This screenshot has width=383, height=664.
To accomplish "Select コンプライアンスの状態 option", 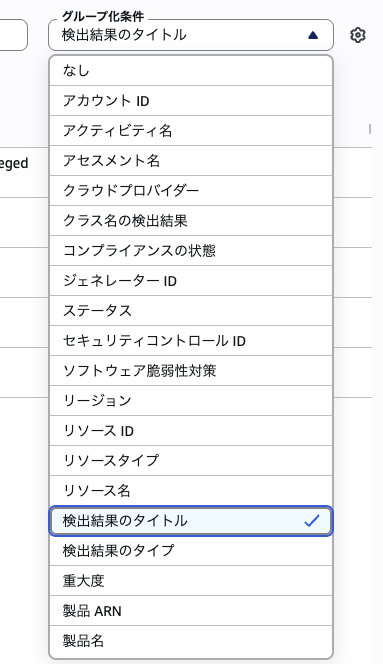I will [x=191, y=251].
